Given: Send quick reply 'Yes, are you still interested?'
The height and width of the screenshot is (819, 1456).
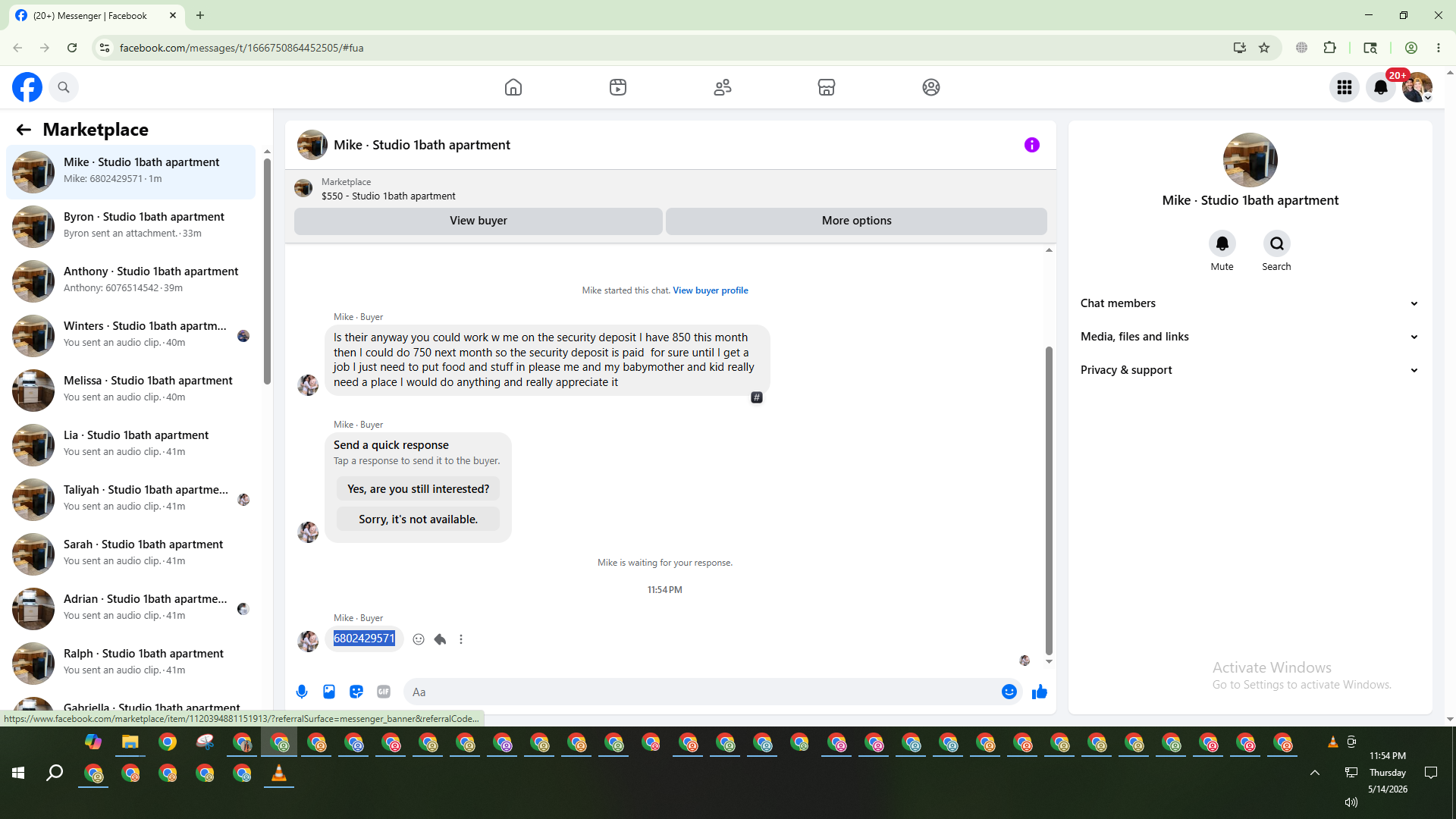Looking at the screenshot, I should click(419, 489).
